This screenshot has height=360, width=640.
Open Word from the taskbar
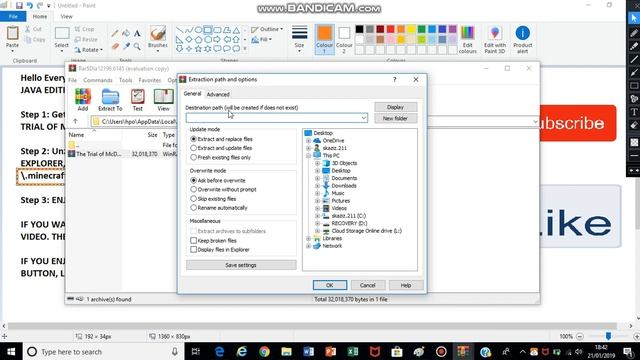click(x=309, y=351)
